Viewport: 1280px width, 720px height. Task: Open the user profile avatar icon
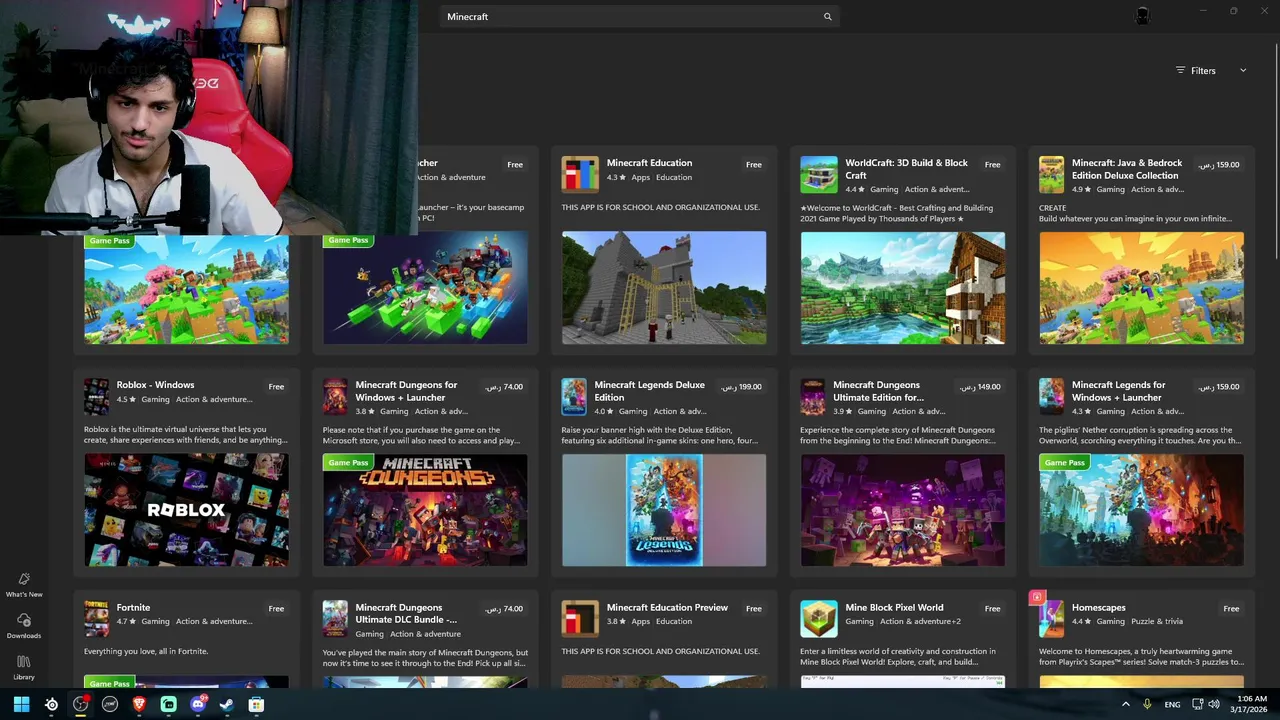click(x=1143, y=15)
